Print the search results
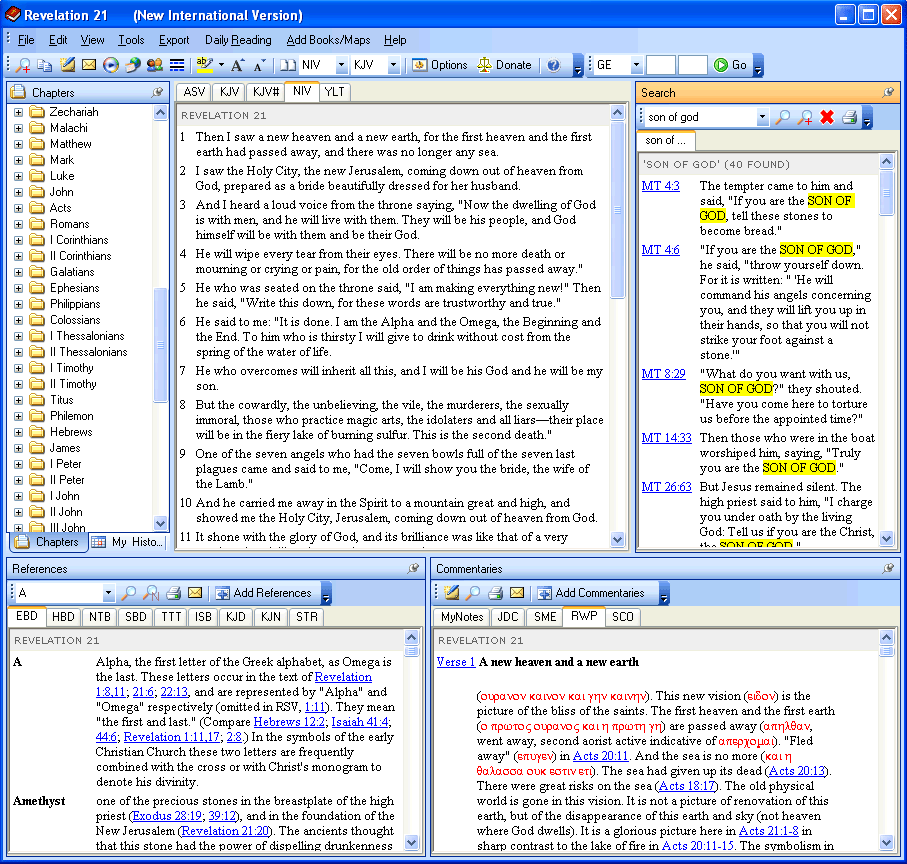 coord(848,117)
